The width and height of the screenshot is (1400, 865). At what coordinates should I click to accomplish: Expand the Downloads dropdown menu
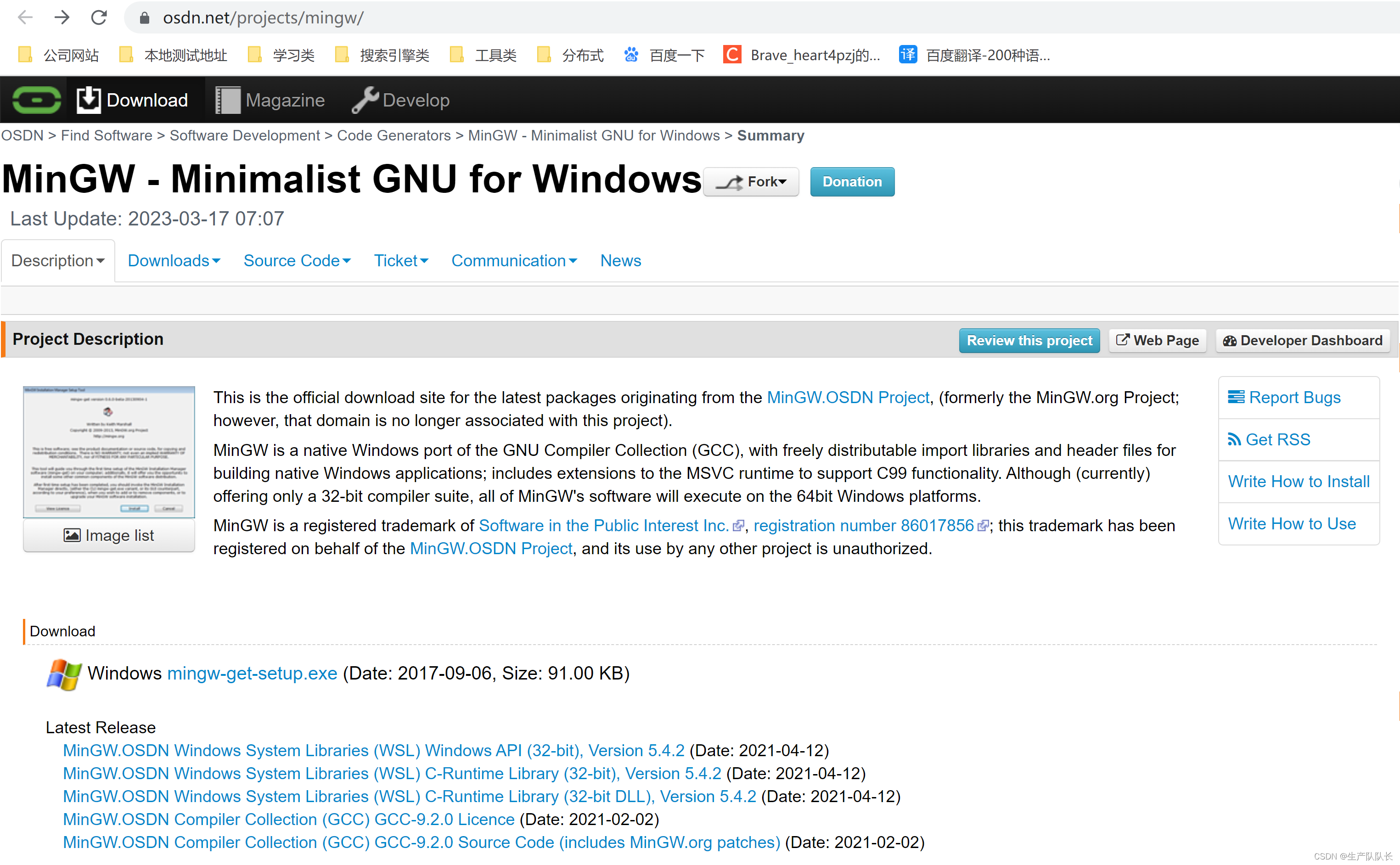174,261
